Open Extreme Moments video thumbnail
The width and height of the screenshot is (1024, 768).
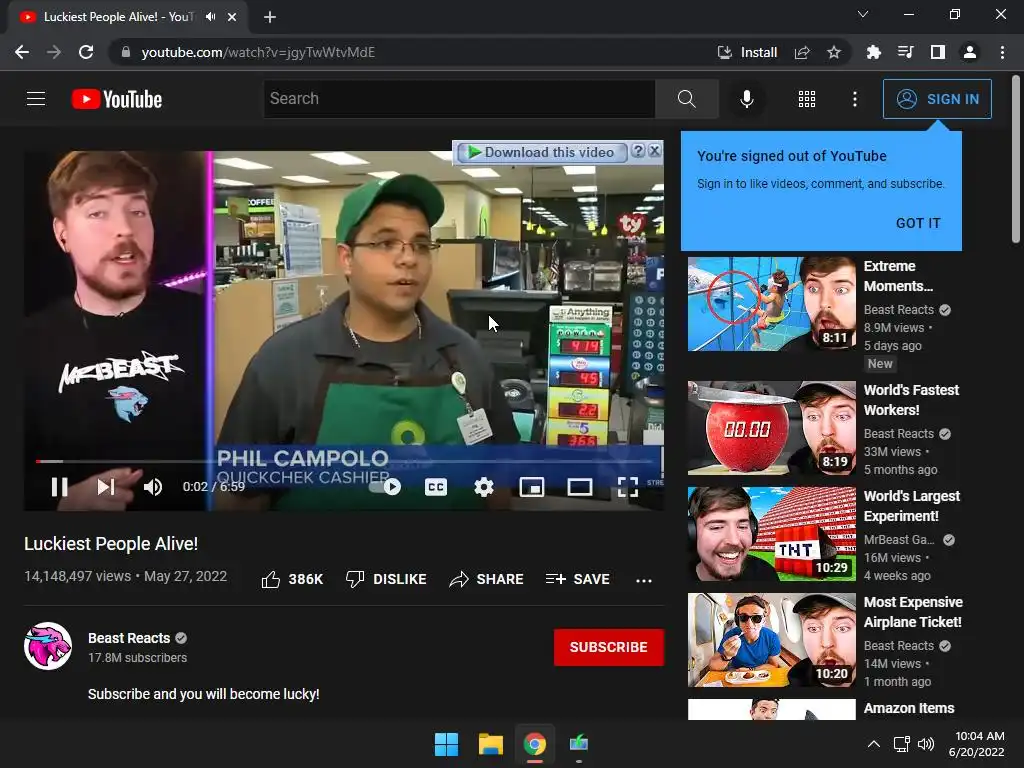pos(771,304)
